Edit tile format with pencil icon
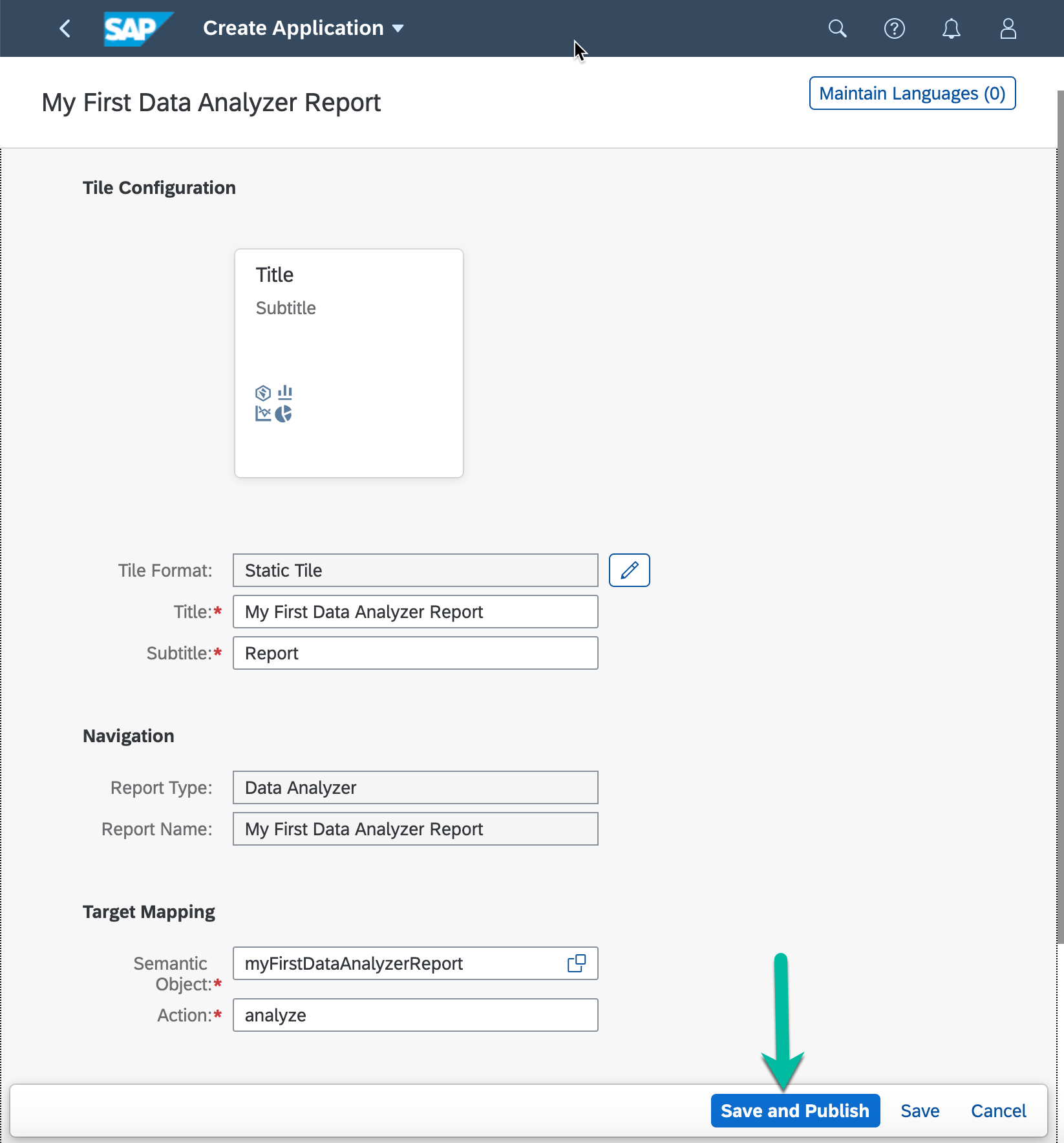 629,570
